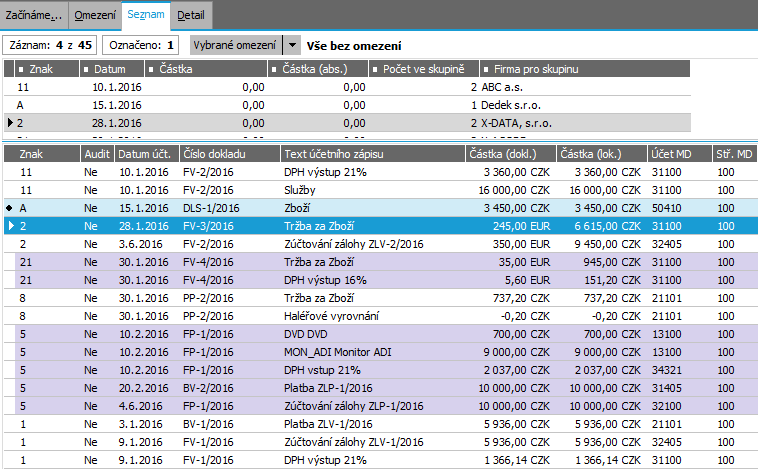Switch to the Omezení tab

point(96,15)
